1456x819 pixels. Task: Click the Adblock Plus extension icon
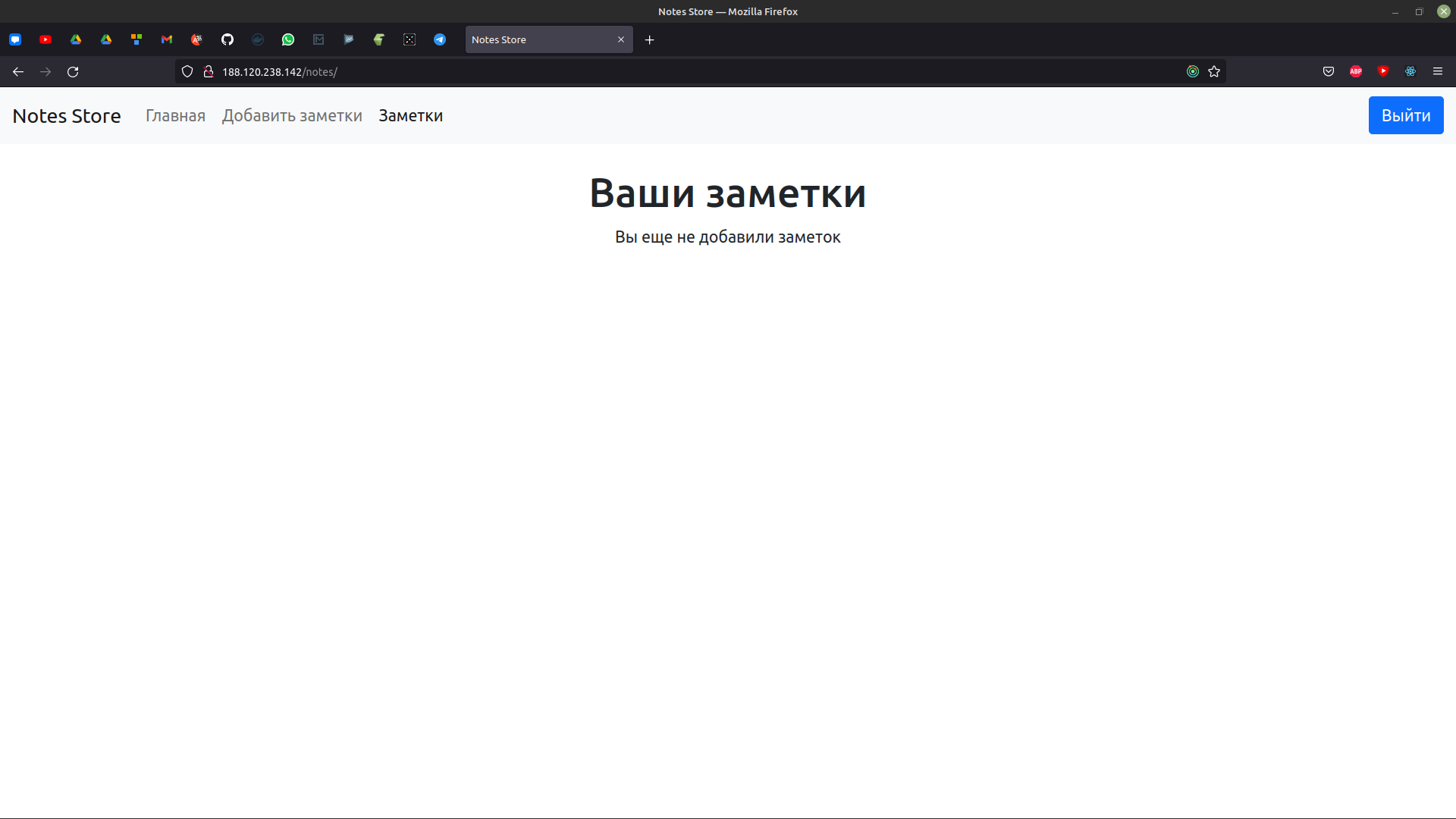pyautogui.click(x=1356, y=71)
